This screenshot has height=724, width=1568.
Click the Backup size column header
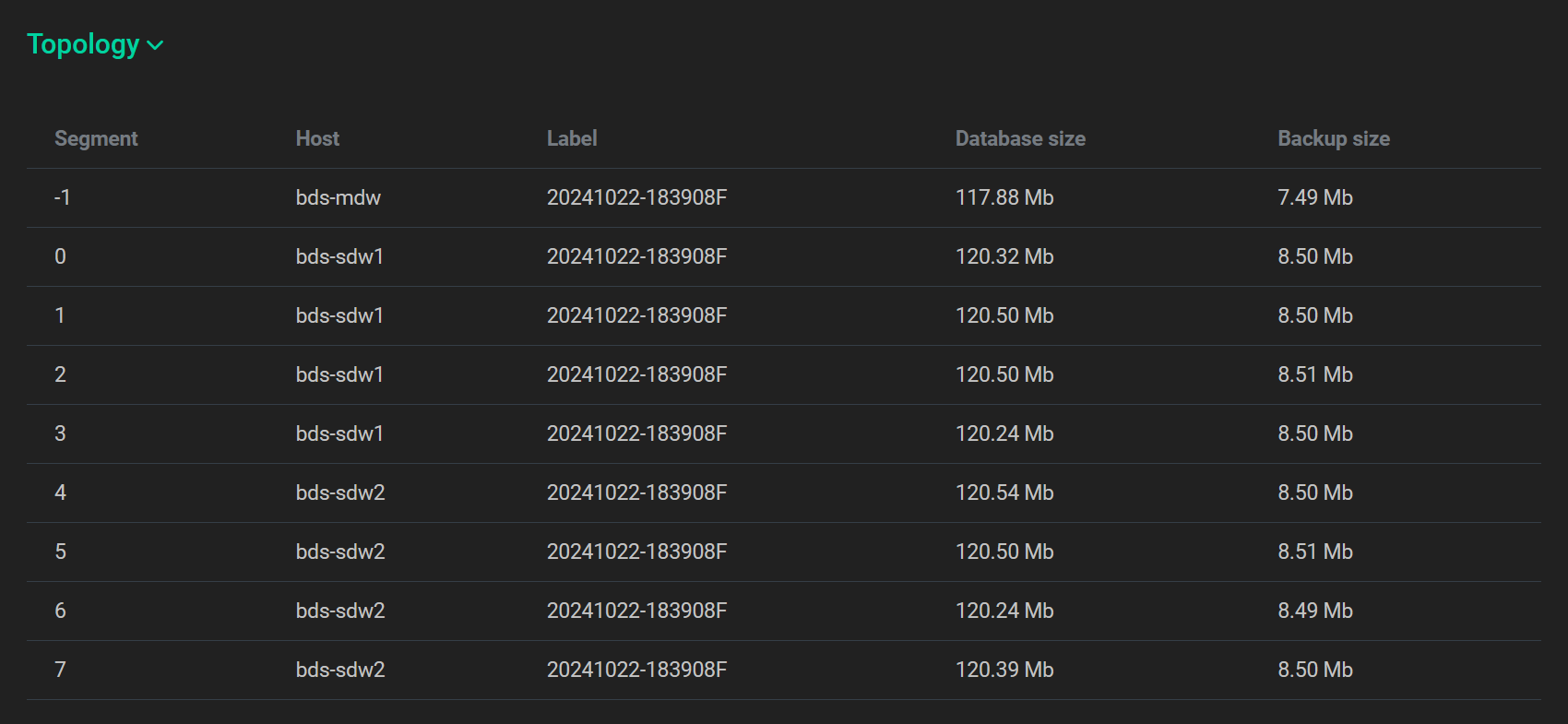click(x=1334, y=138)
